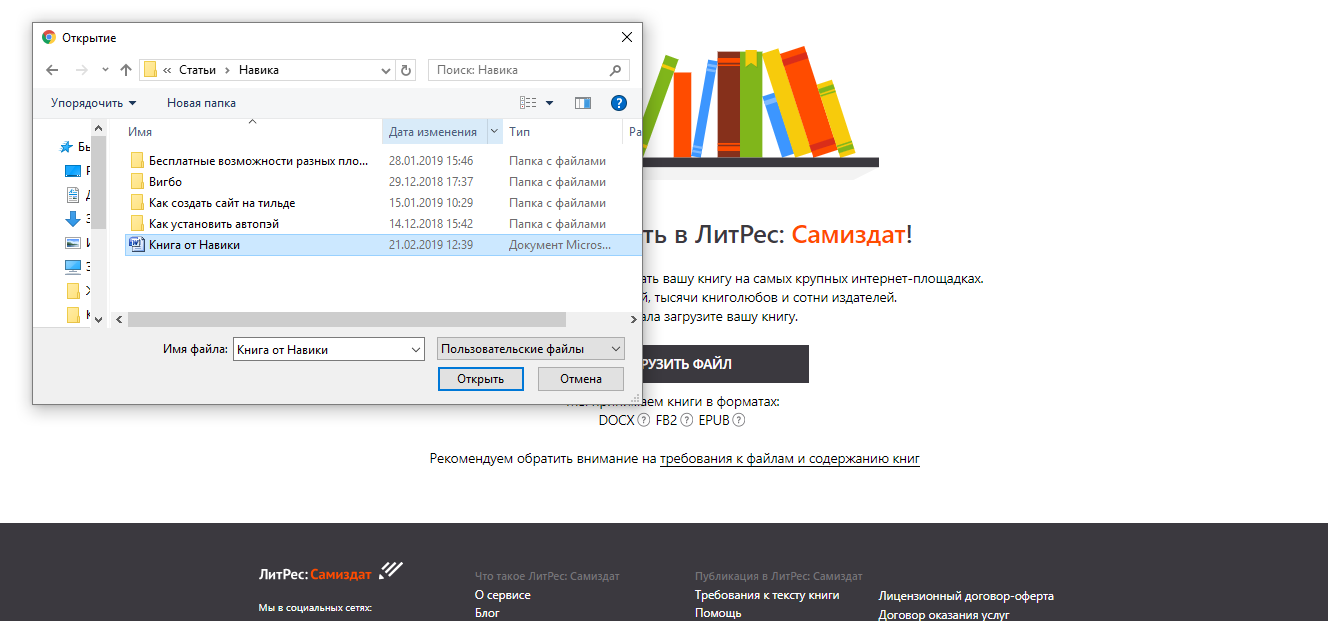Refresh the current folder listing
The width and height of the screenshot is (1328, 621).
(x=406, y=70)
